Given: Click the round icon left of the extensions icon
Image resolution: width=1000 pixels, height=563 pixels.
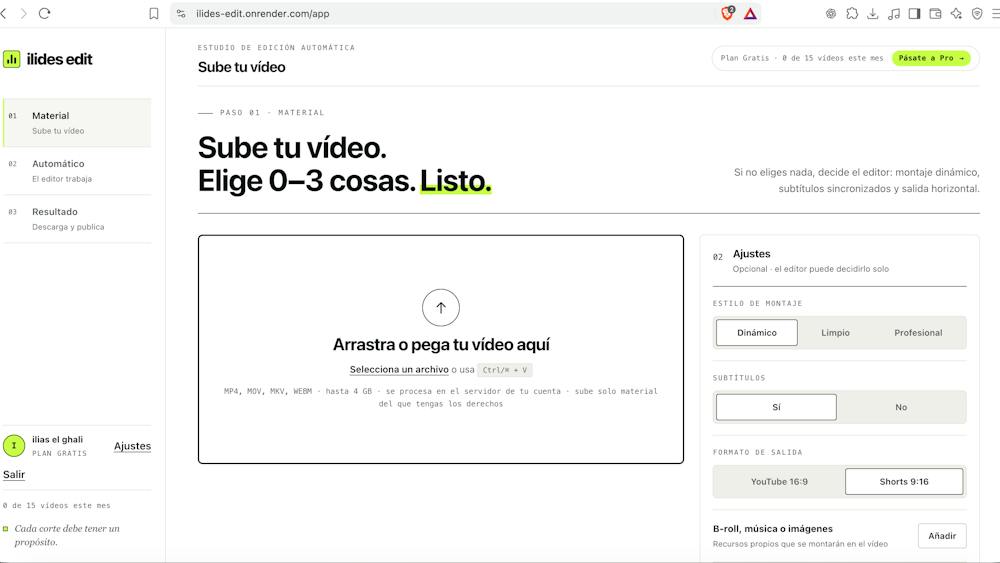Looking at the screenshot, I should click(x=831, y=13).
